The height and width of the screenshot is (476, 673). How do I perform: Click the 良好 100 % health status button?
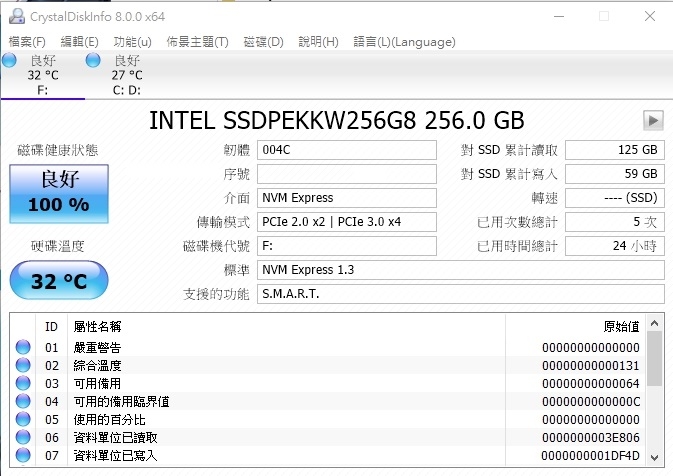59,194
